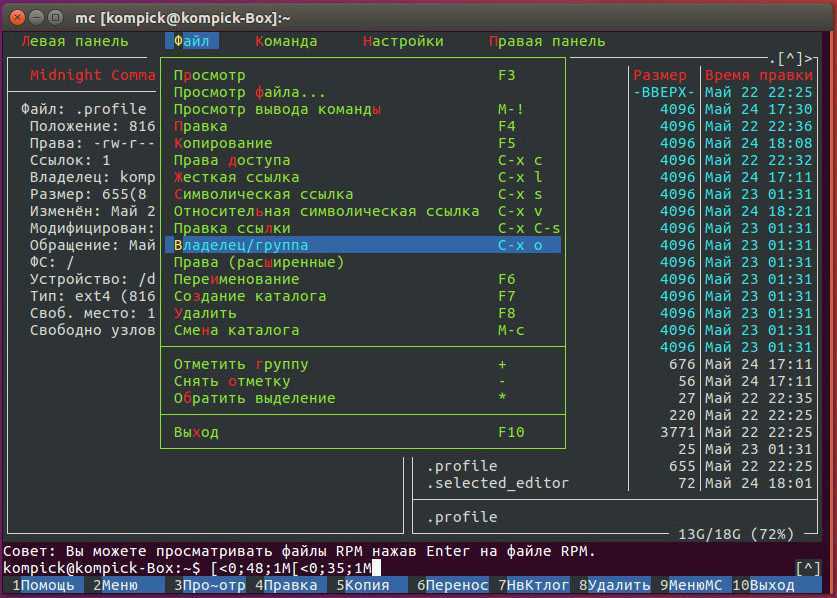Viewport: 837px width, 598px height.
Task: Choose Создание каталога from the menu
Action: pyautogui.click(x=250, y=296)
